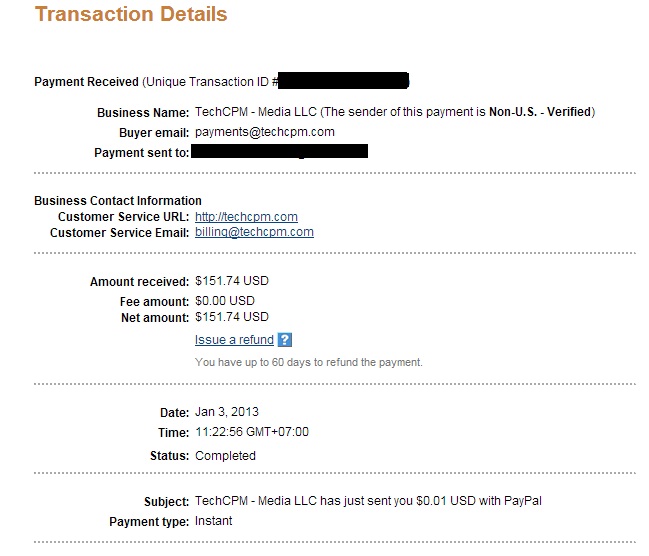Image resolution: width=649 pixels, height=556 pixels.
Task: Click the Transaction Details heading
Action: click(x=131, y=14)
